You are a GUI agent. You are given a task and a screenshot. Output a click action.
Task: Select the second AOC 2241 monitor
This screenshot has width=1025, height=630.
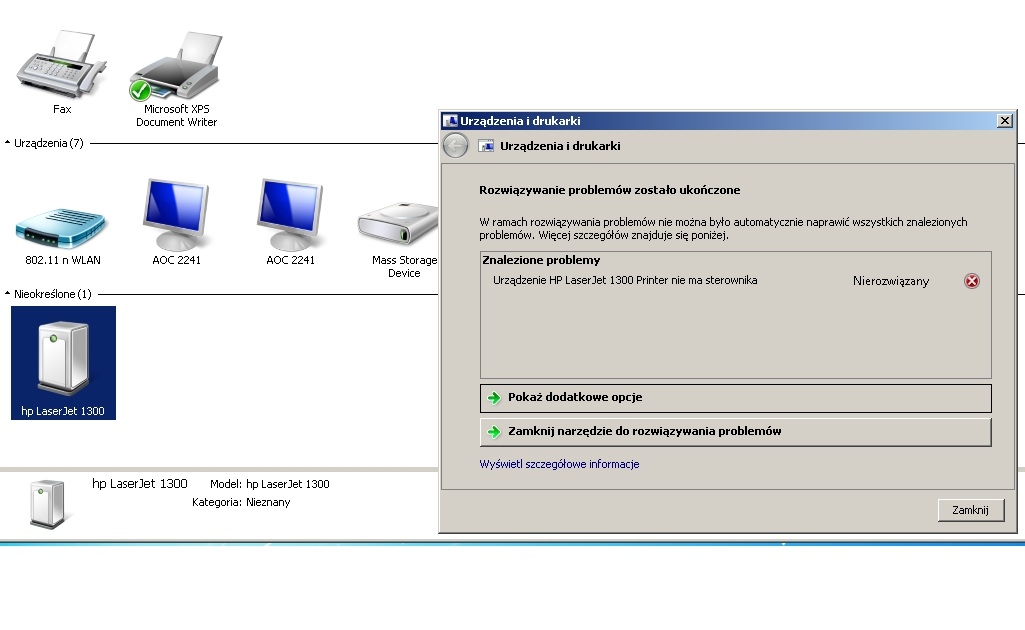click(x=290, y=214)
